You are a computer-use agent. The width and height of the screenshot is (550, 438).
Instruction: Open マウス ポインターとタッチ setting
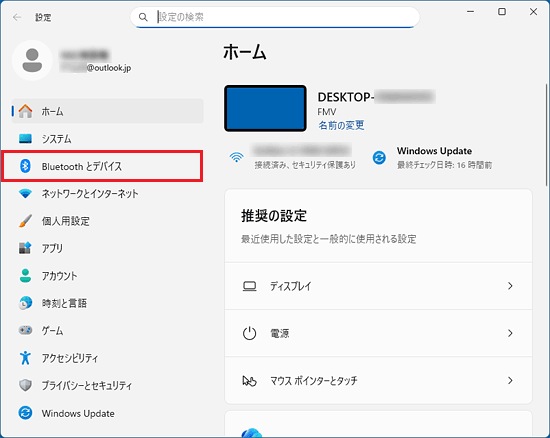tap(378, 380)
